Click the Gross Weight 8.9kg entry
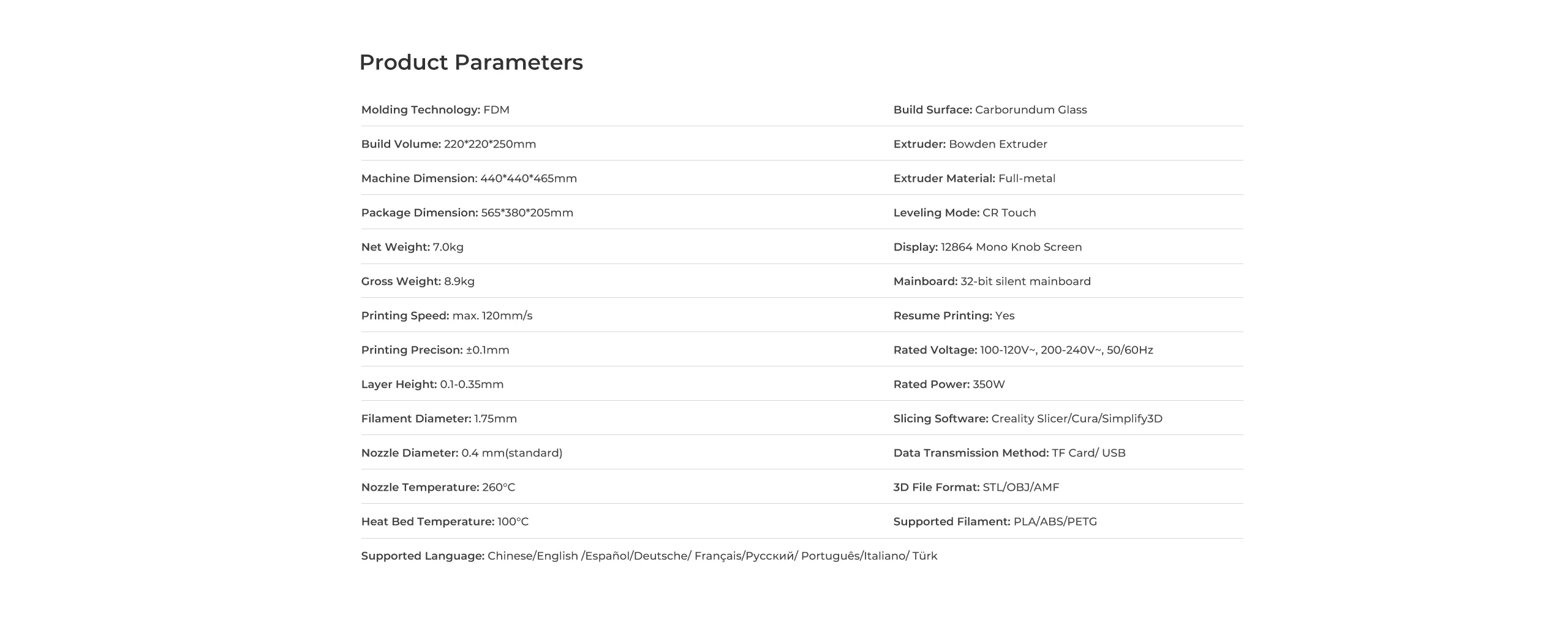Screen dimensions: 1568x622 418,281
